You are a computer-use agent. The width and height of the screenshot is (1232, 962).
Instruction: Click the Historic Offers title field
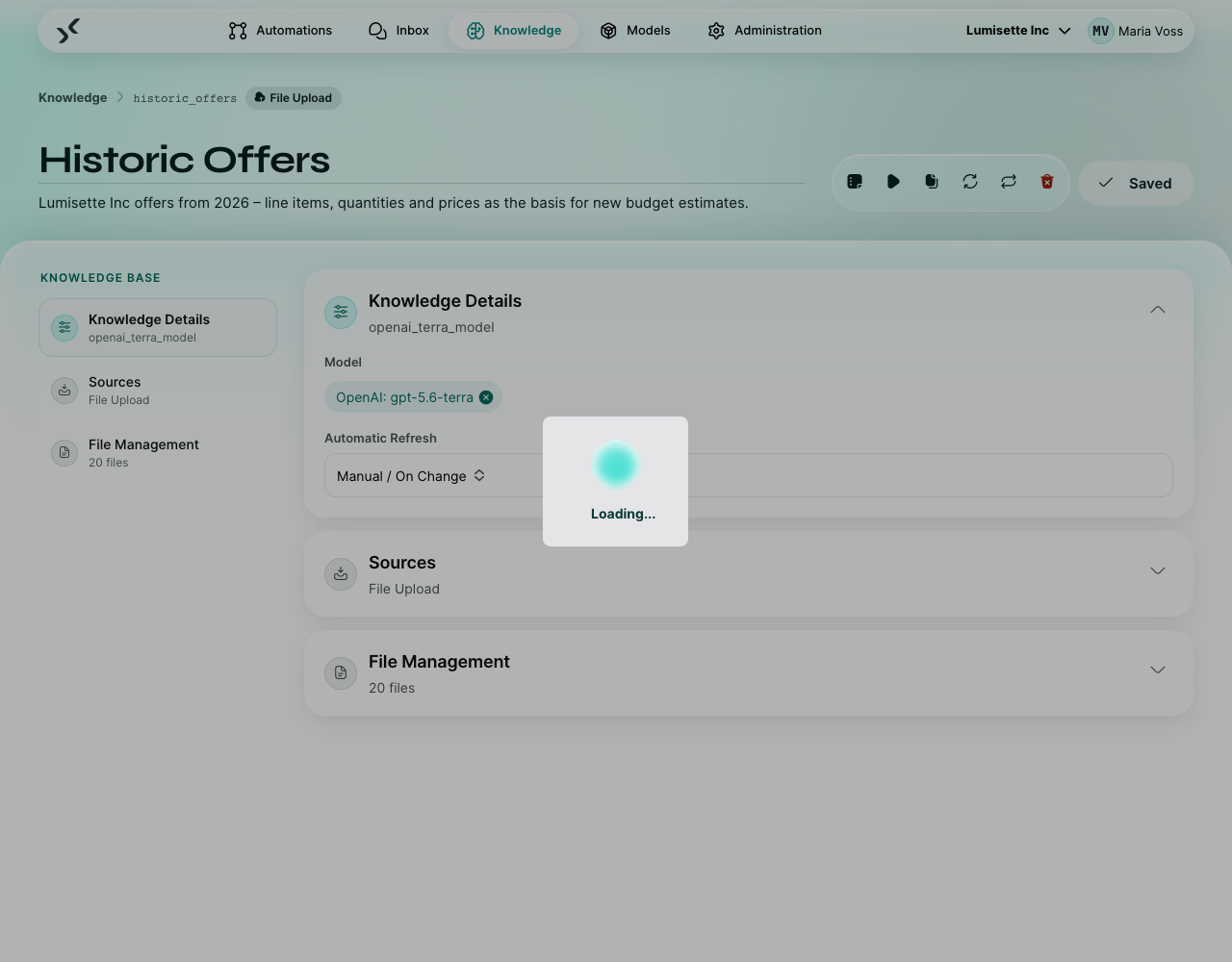[x=422, y=160]
